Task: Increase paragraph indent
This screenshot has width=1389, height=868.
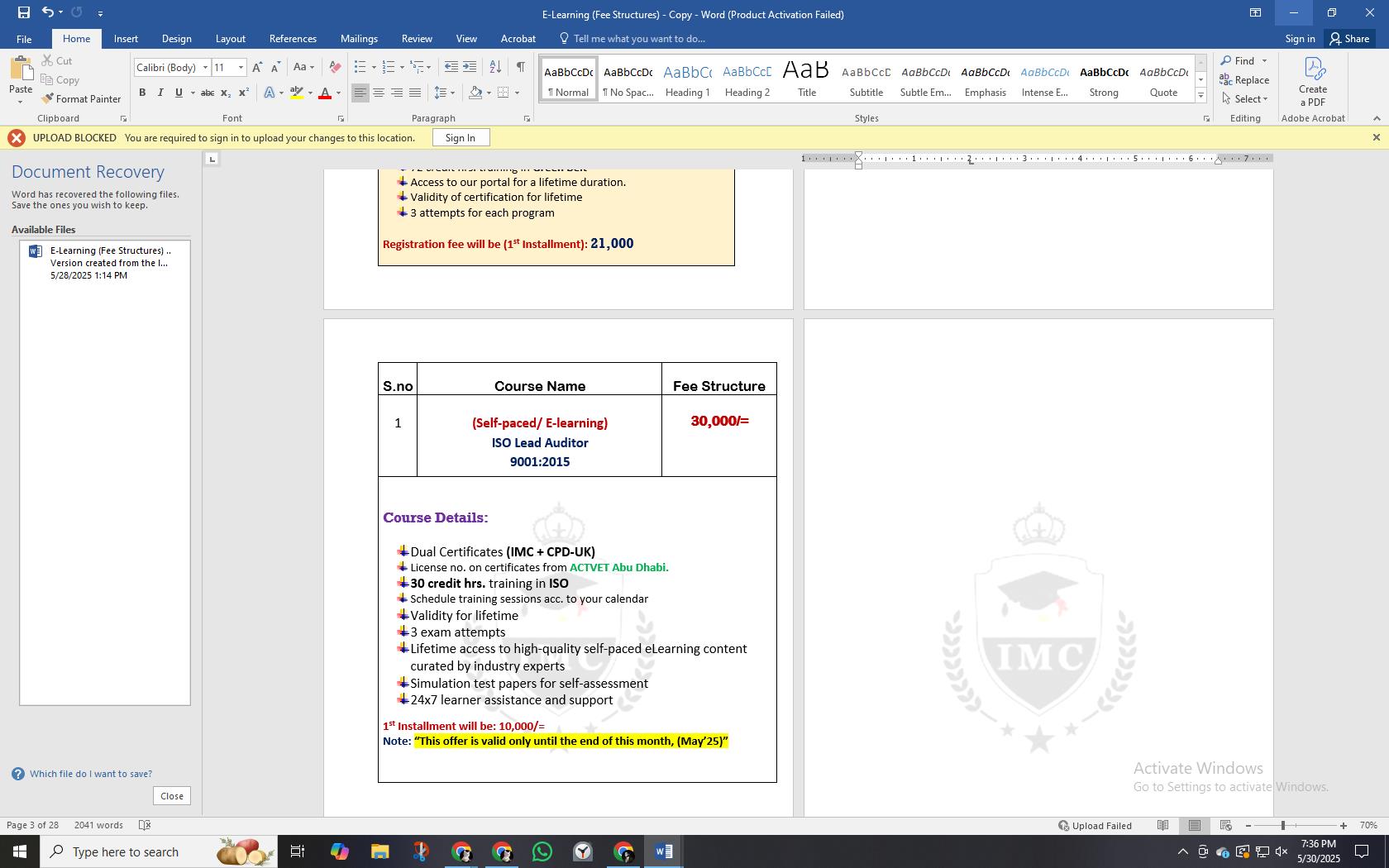Action: point(470,67)
